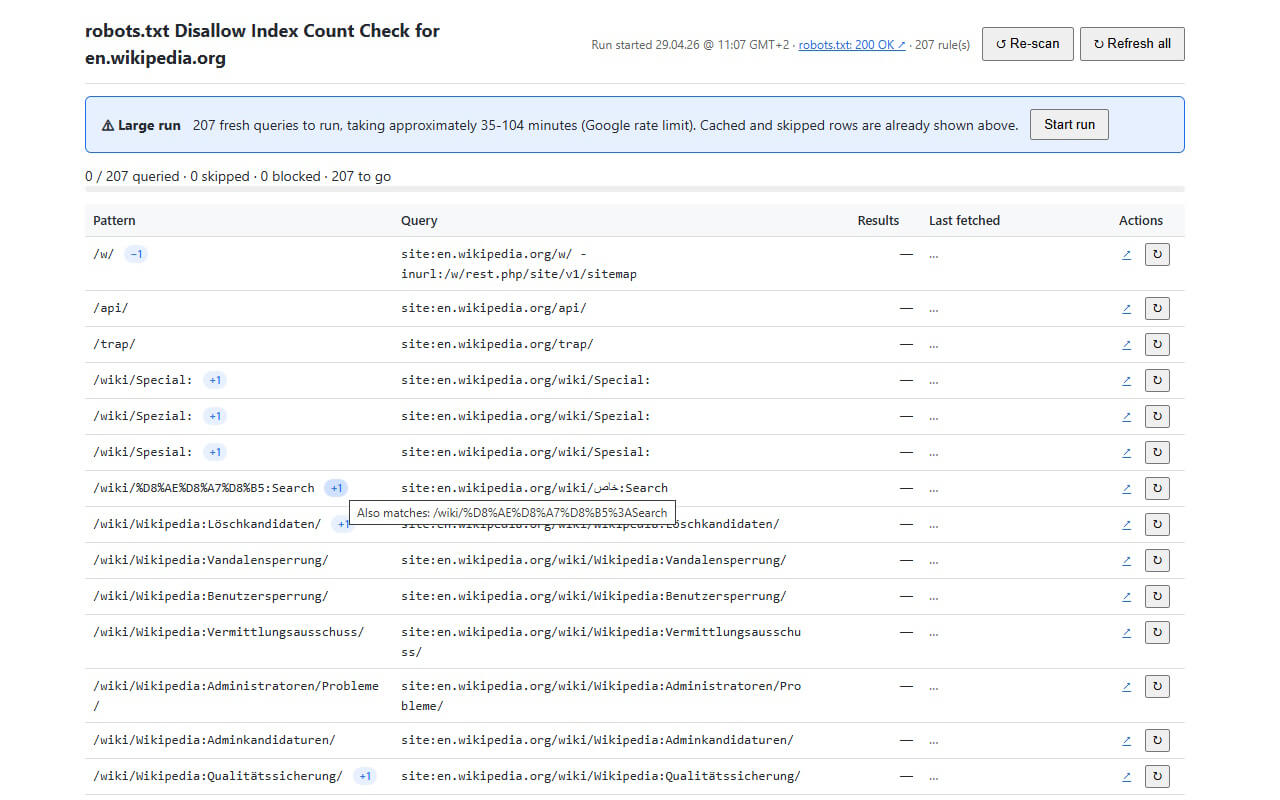Open the external search link for /wiki/Spezial:
This screenshot has height=800, width=1280.
(x=1127, y=416)
